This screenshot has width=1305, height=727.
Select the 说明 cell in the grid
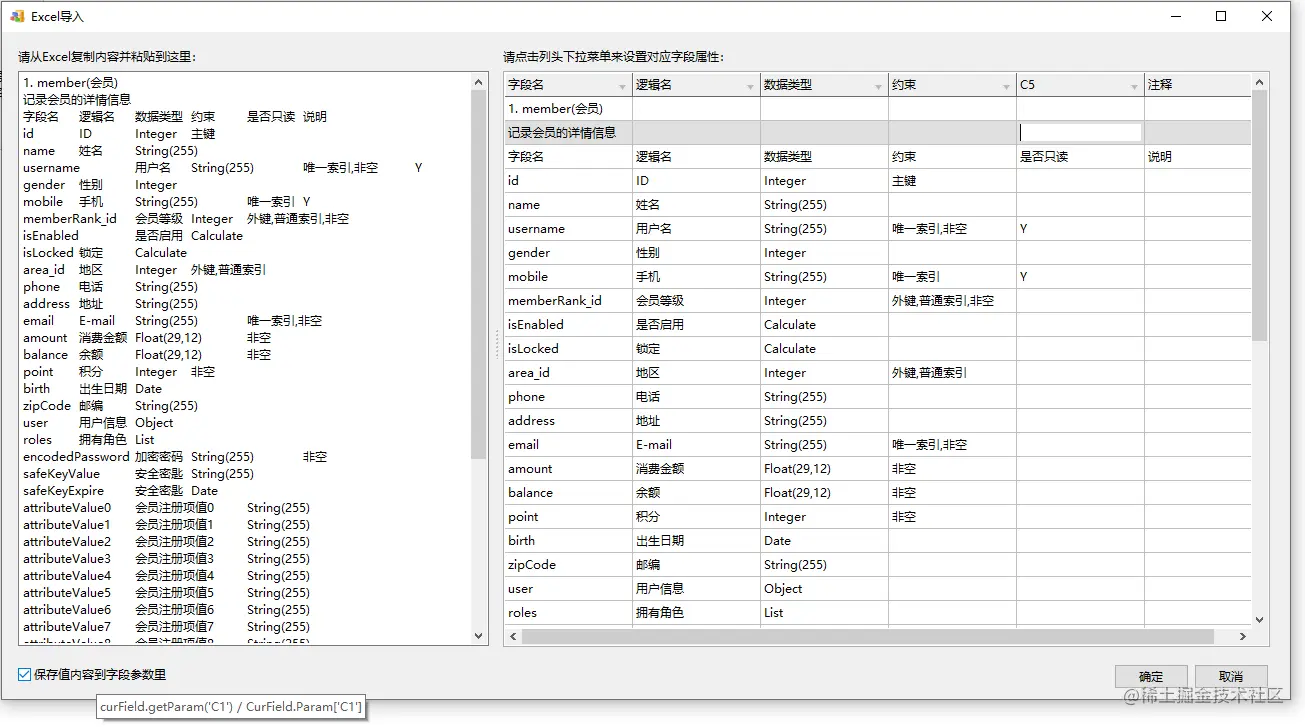(1198, 156)
